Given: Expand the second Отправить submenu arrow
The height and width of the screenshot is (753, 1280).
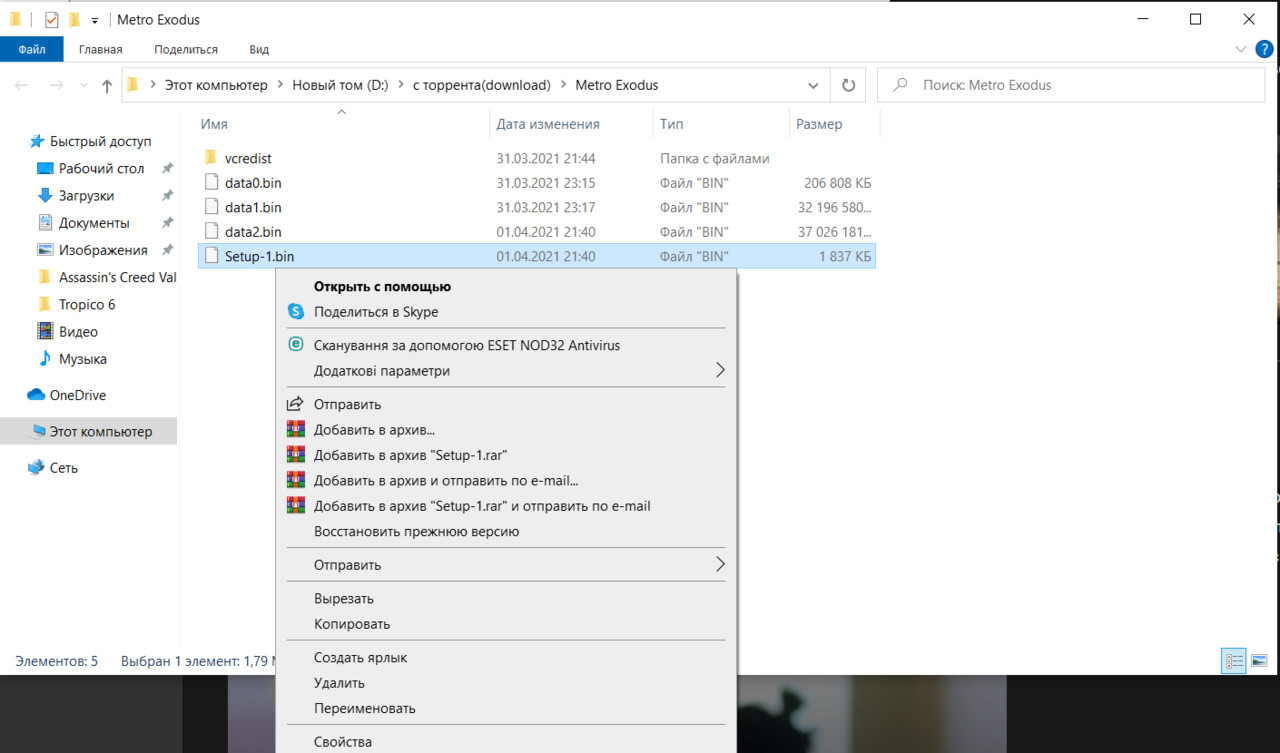Looking at the screenshot, I should point(720,565).
